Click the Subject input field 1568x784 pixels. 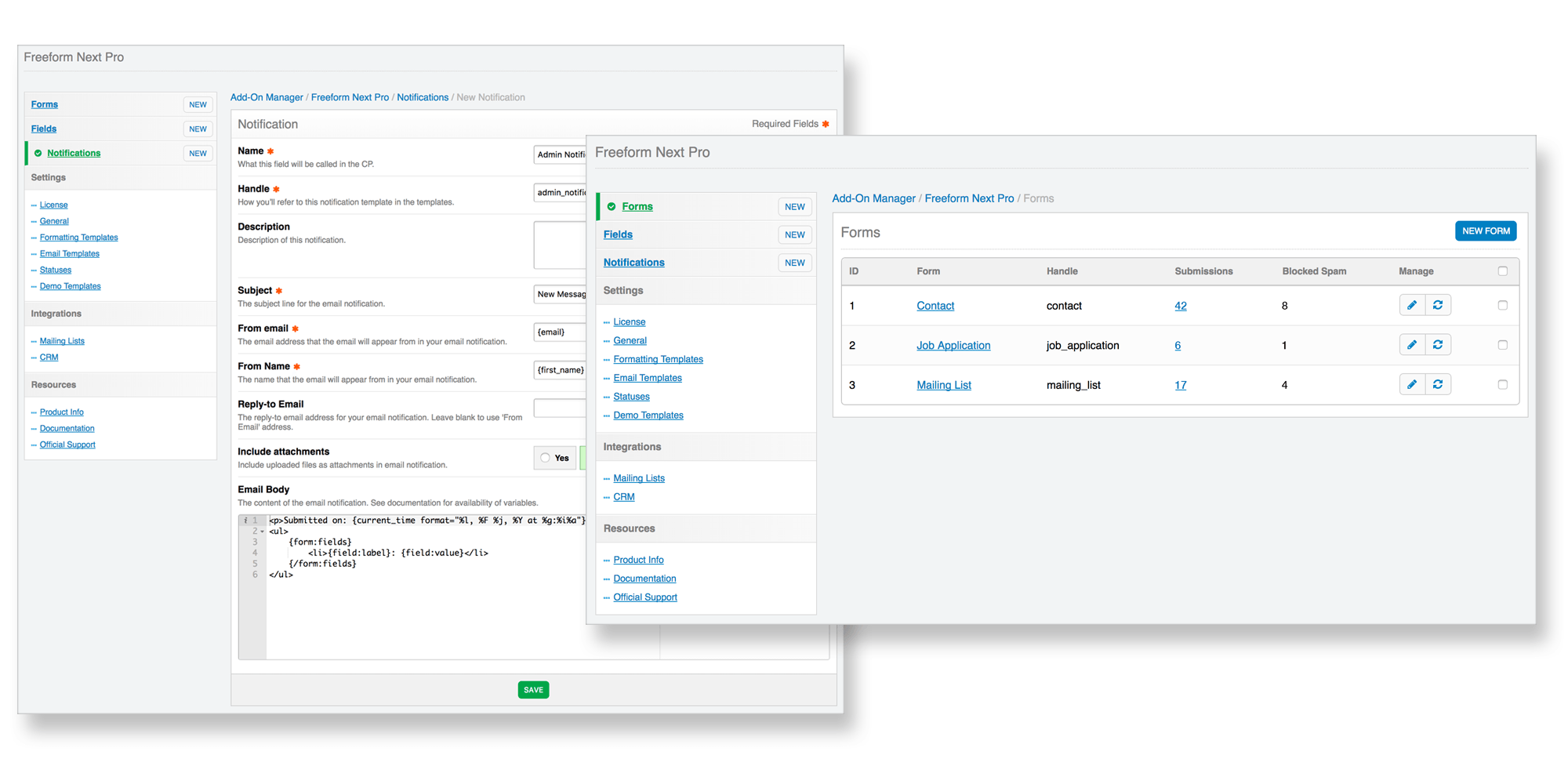(560, 294)
